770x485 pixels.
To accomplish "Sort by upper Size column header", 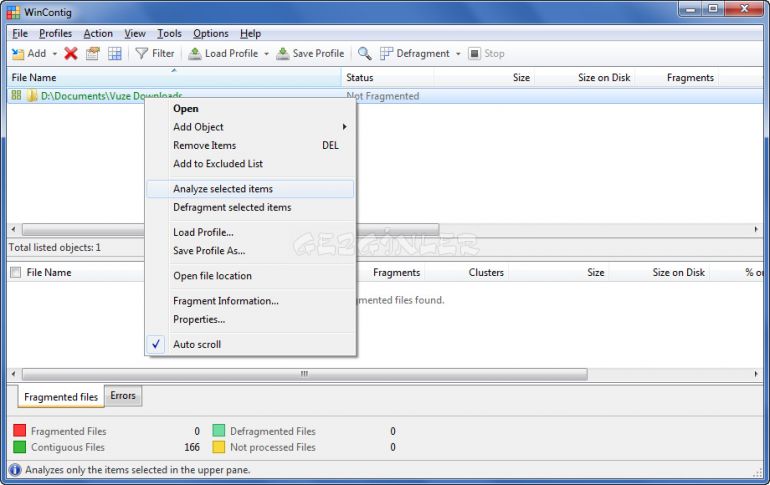I will tap(485, 78).
